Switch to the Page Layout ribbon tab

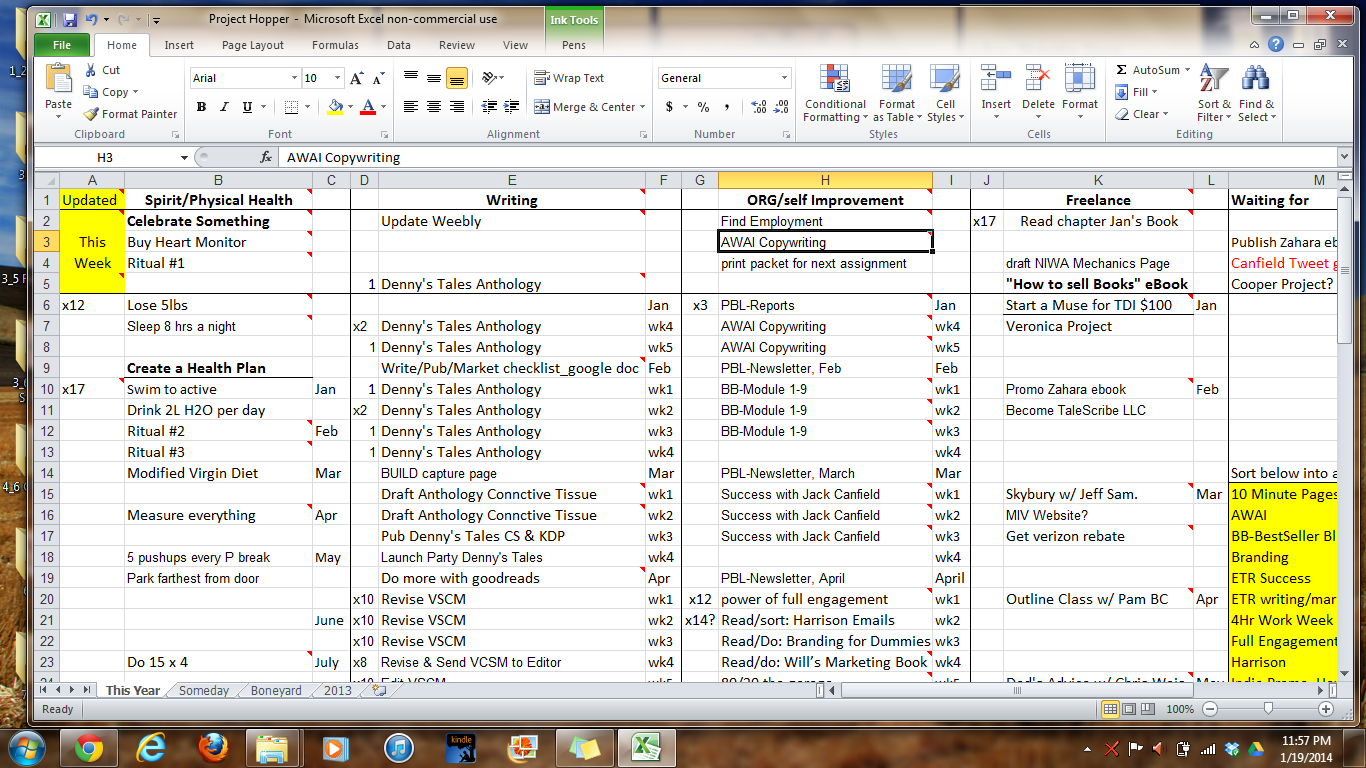tap(253, 45)
